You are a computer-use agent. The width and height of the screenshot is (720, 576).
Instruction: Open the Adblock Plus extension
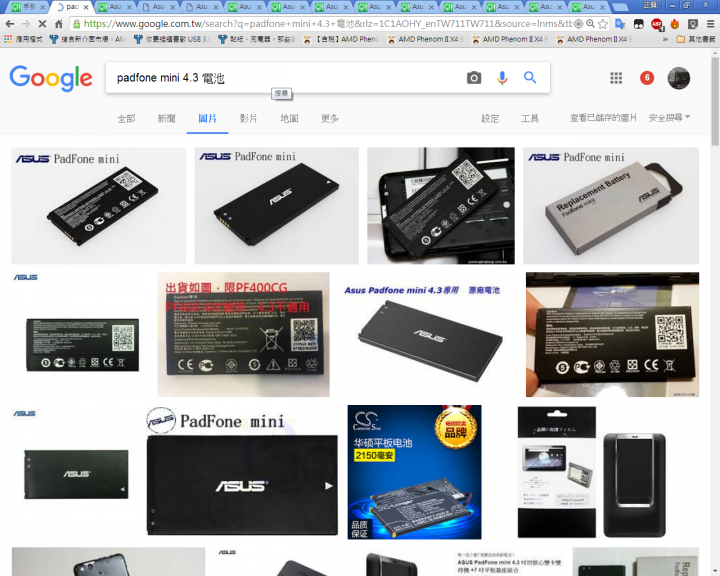[657, 24]
